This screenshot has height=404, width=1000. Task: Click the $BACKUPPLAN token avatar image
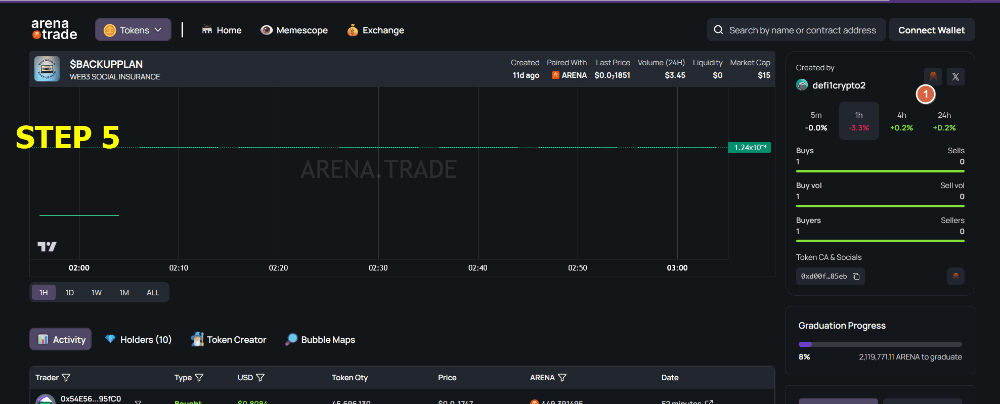47,69
